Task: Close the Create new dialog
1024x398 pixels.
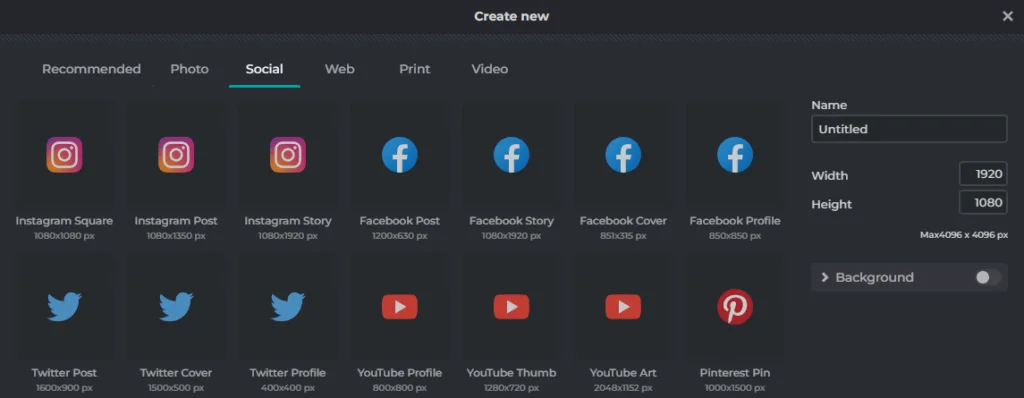Action: [x=1008, y=16]
